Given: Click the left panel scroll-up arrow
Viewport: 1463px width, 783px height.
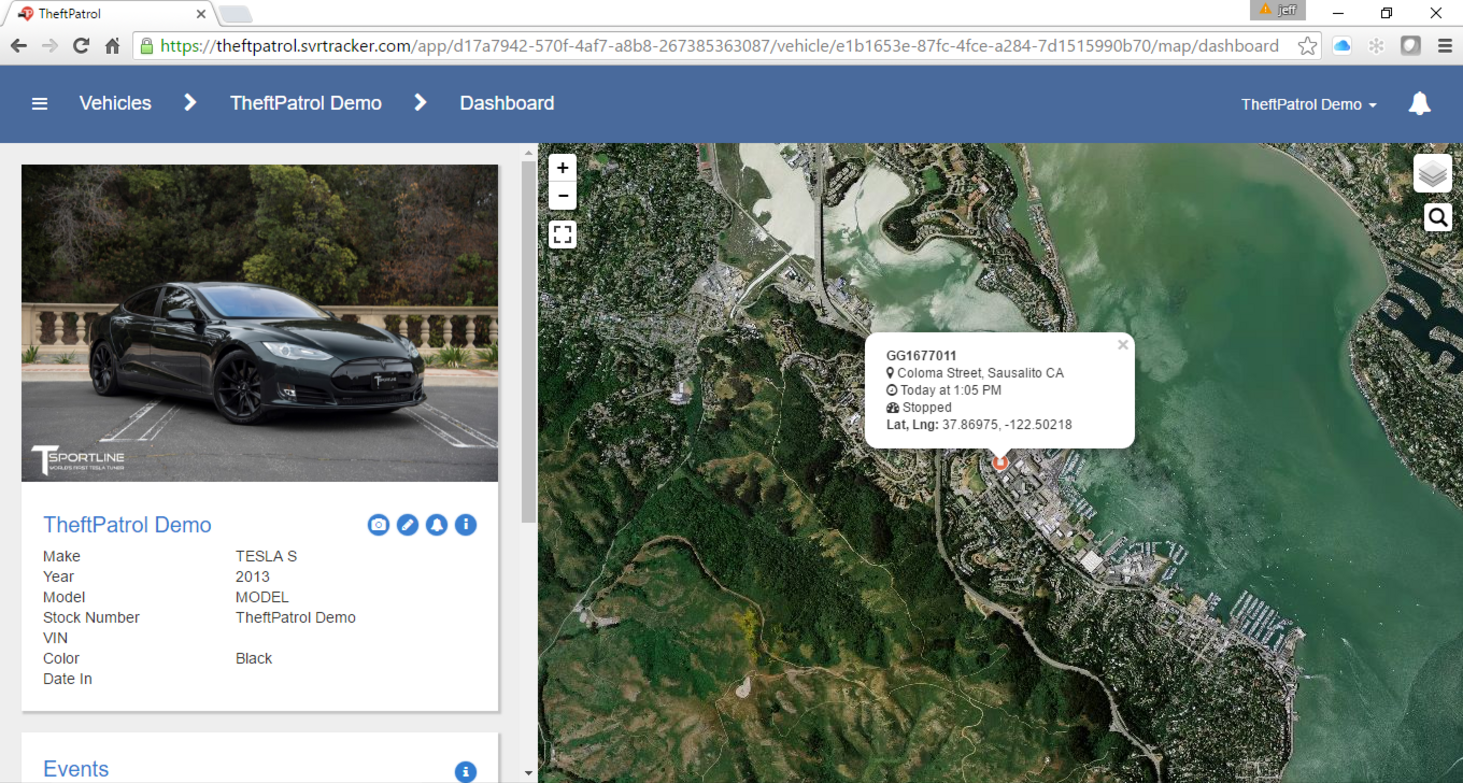Looking at the screenshot, I should tap(529, 153).
